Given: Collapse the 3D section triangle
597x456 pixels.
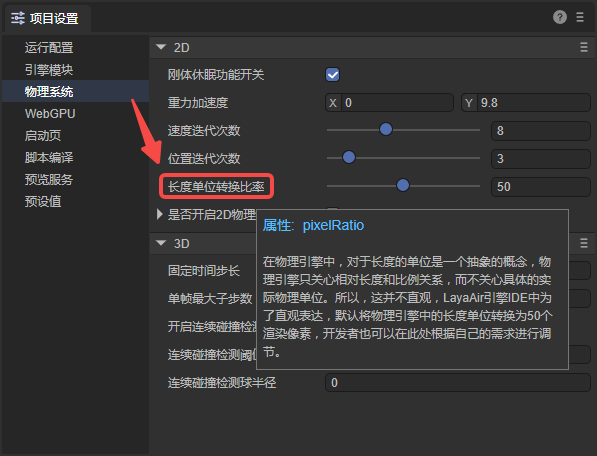Looking at the screenshot, I should coord(161,243).
